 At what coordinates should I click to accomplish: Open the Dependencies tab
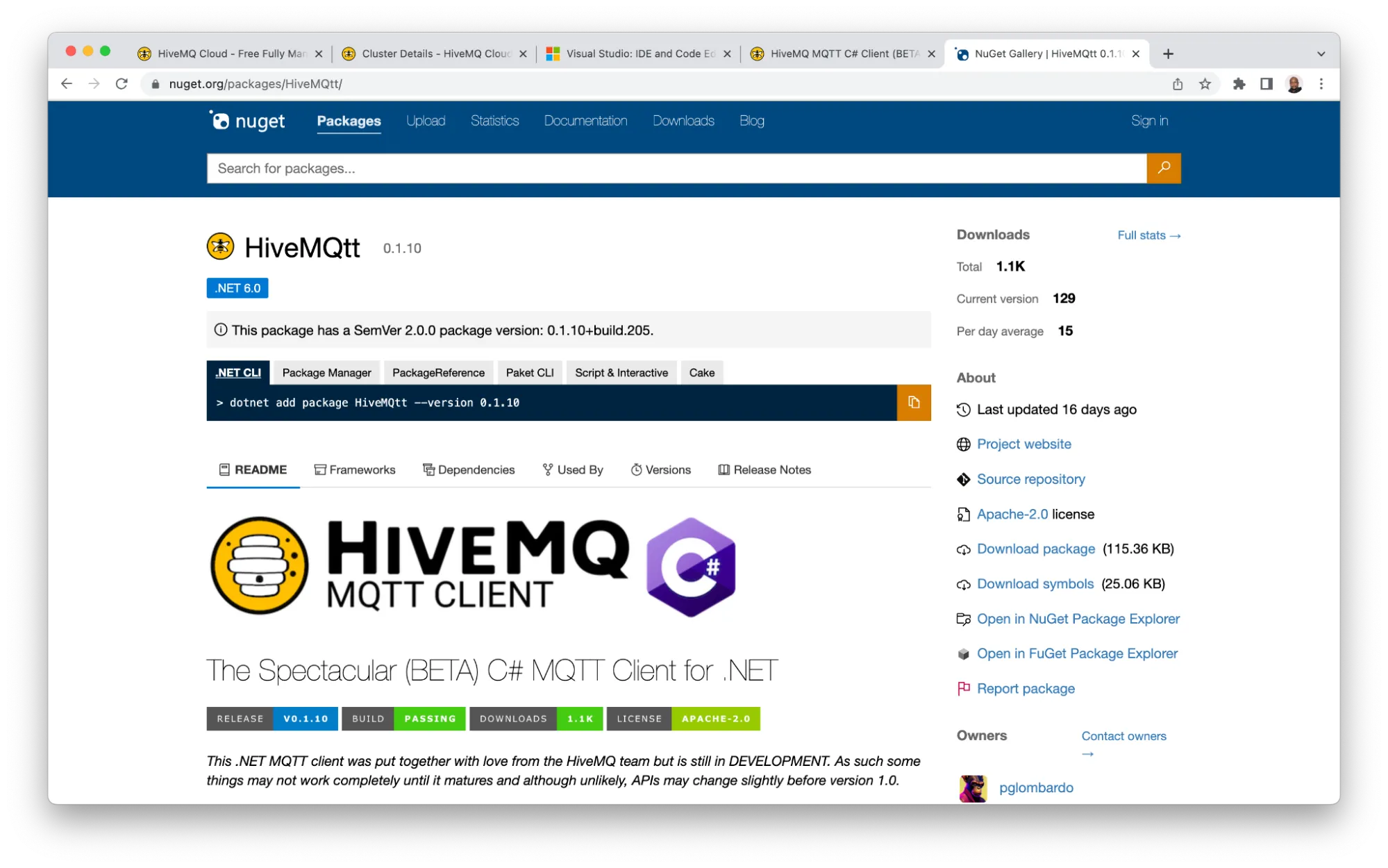(x=467, y=469)
